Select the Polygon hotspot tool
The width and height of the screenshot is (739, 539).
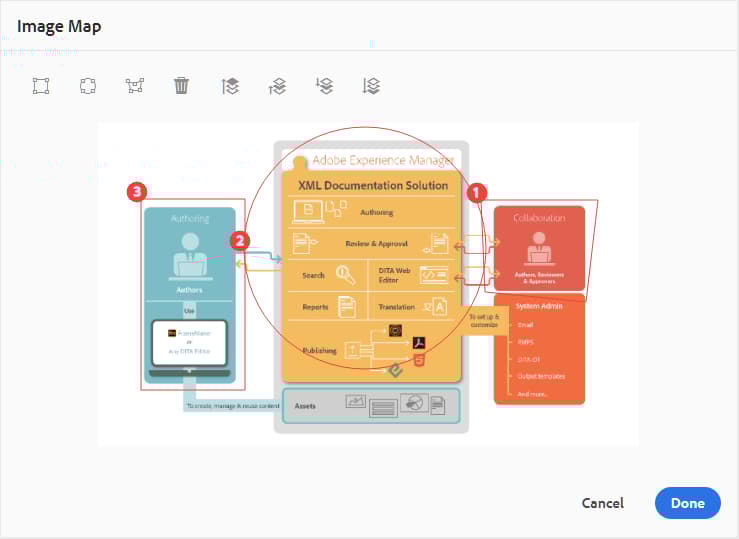tap(135, 86)
